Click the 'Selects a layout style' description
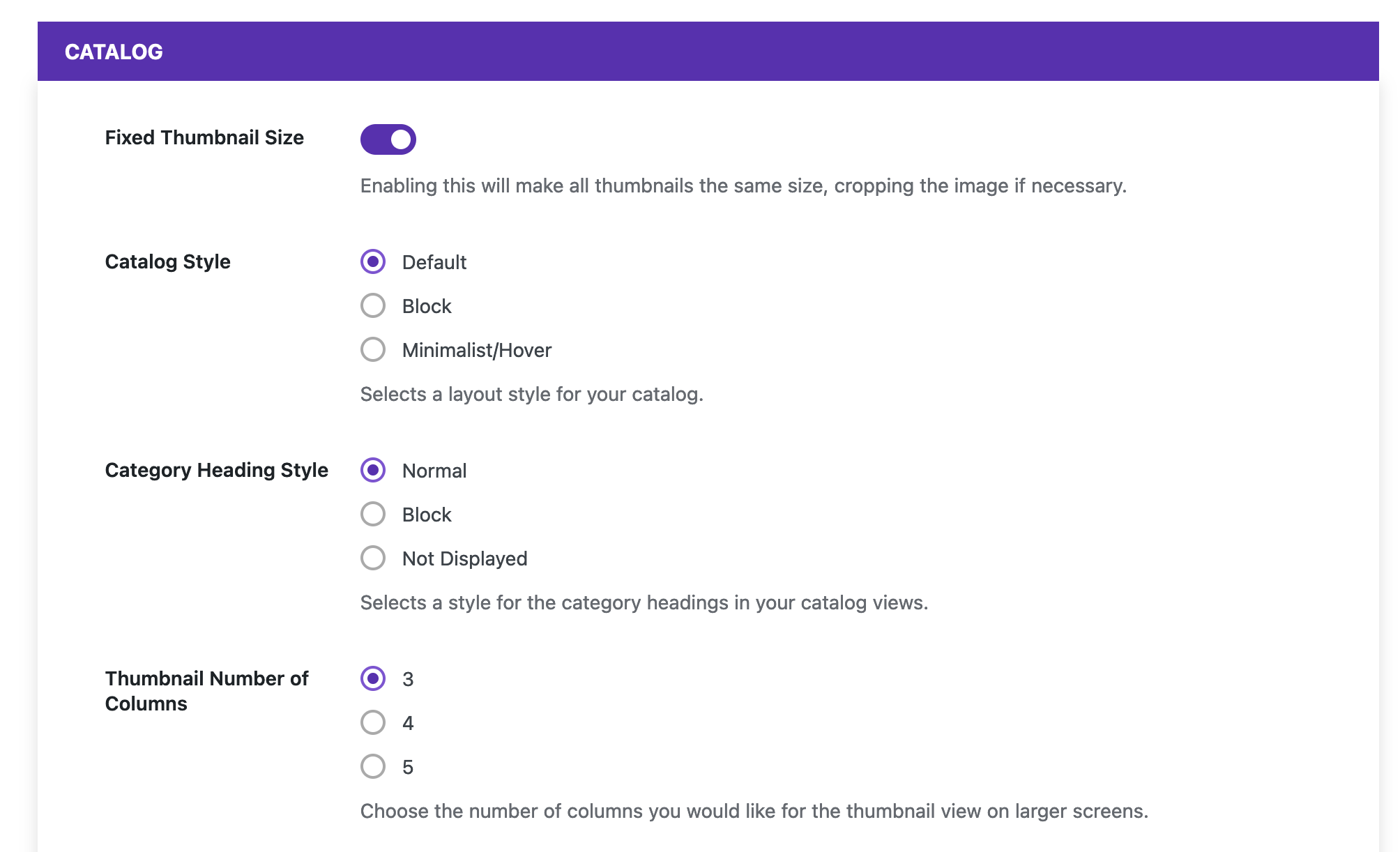The image size is (1400, 852). (x=531, y=394)
